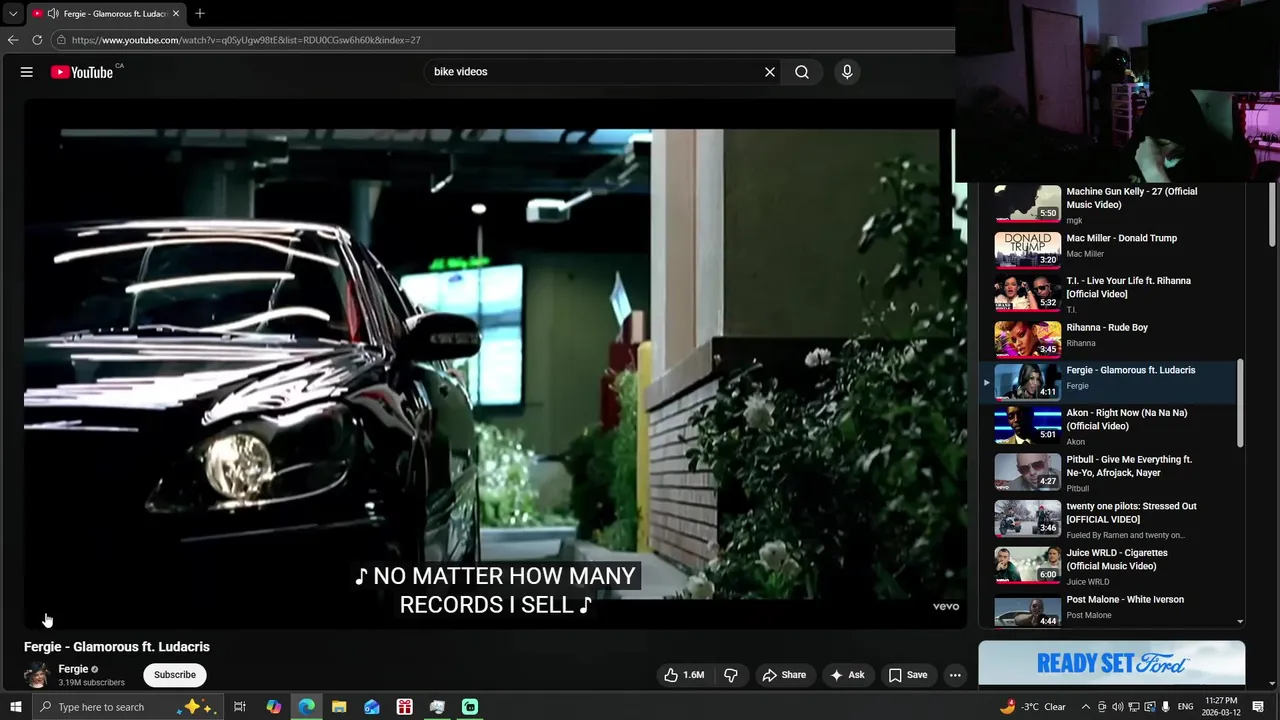Play Machine Gun Kelly - 27 from playlist
This screenshot has height=720, width=1280.
1110,204
